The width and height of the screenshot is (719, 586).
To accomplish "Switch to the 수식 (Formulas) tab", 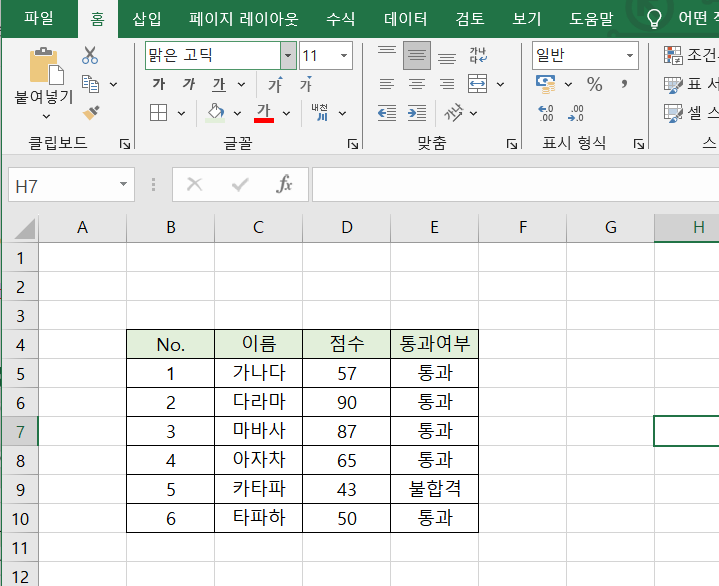I will click(341, 19).
